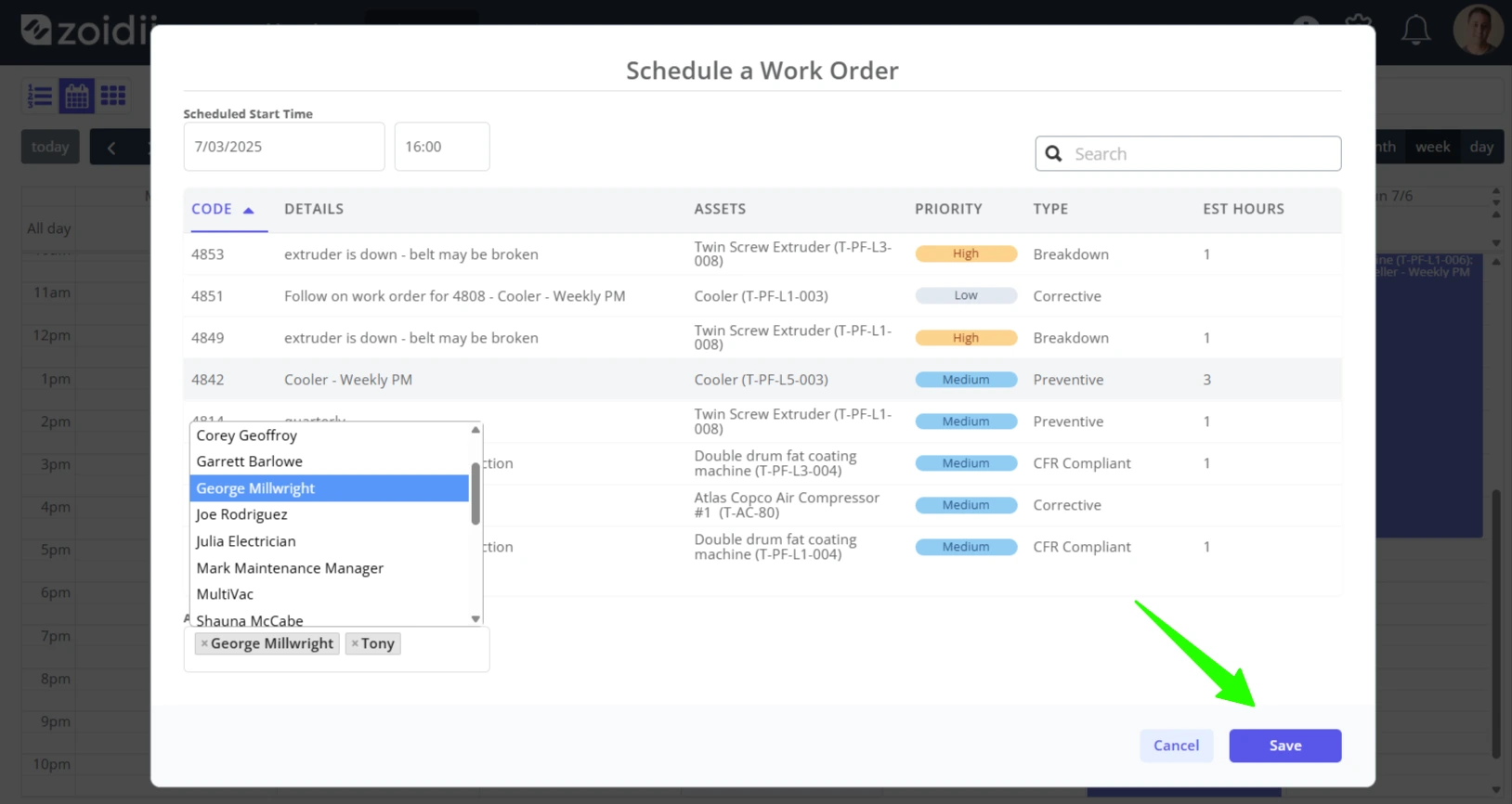Click the today button on the calendar

[x=50, y=147]
